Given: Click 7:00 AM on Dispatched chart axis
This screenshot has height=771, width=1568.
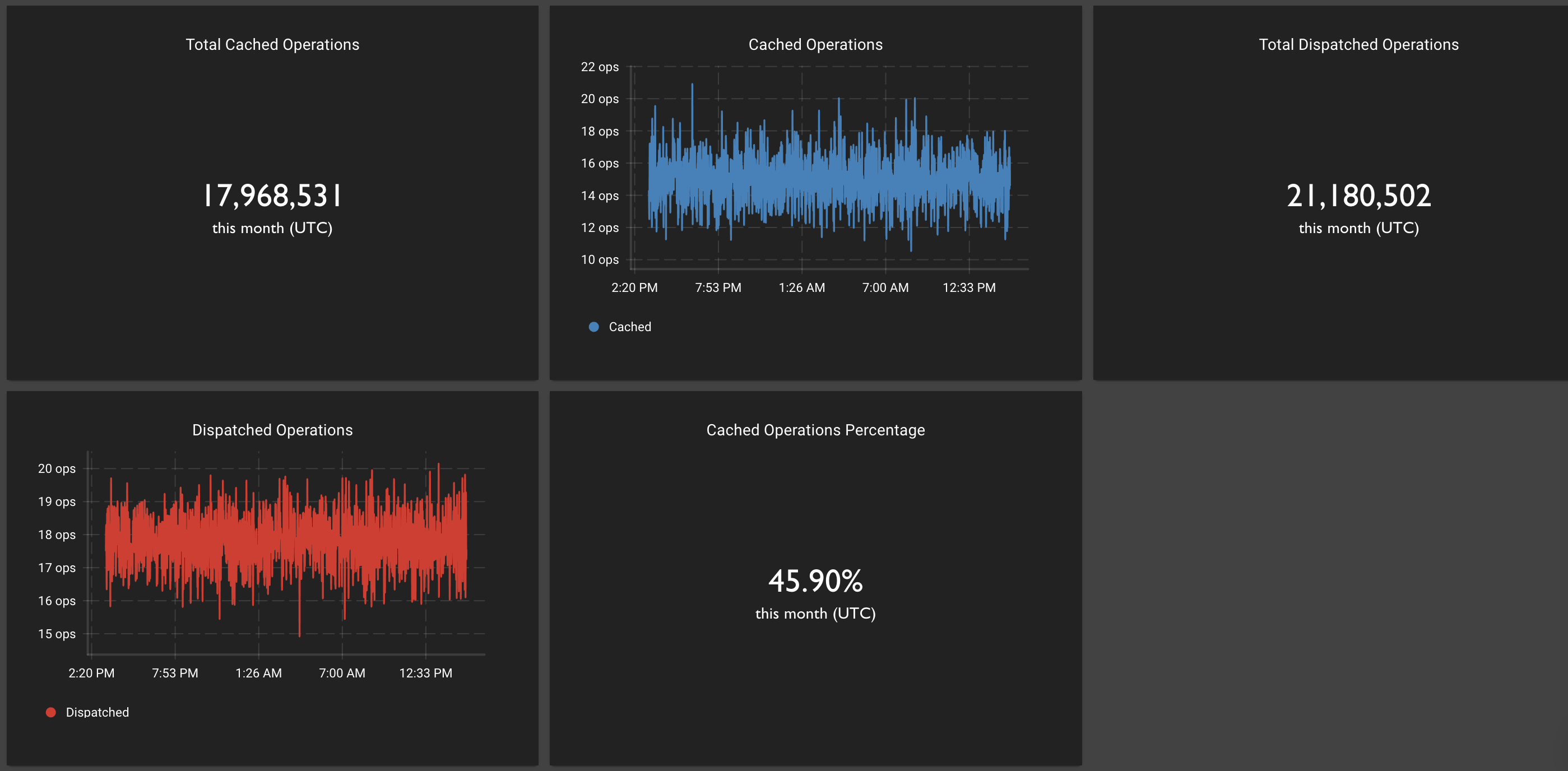Looking at the screenshot, I should pyautogui.click(x=342, y=673).
